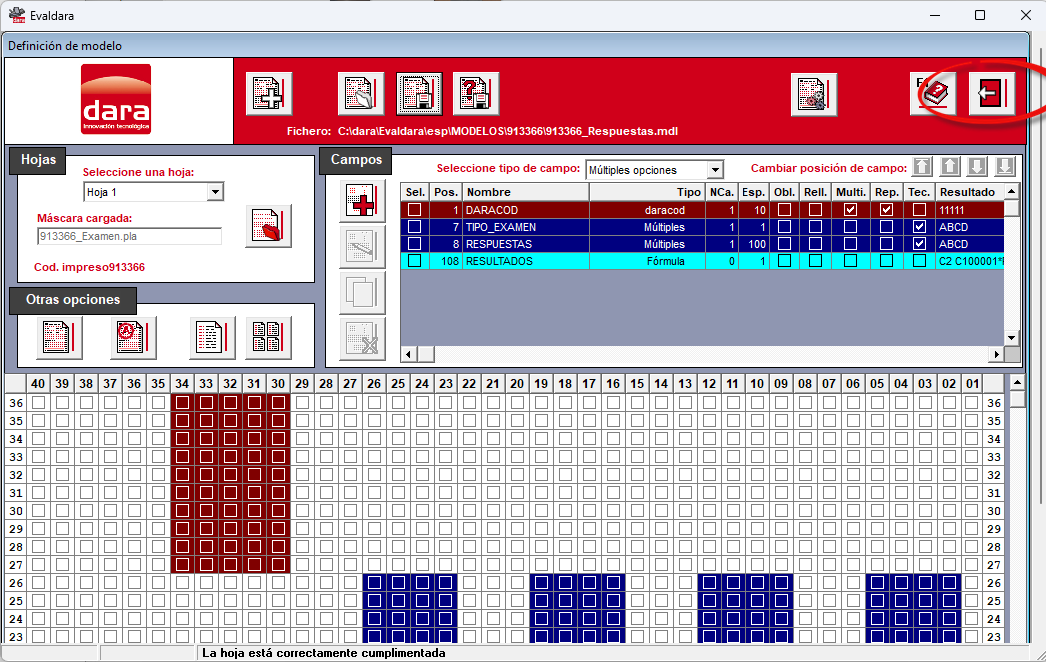Expand the Múltiples opciones field type dropdown
The image size is (1046, 662).
click(715, 170)
